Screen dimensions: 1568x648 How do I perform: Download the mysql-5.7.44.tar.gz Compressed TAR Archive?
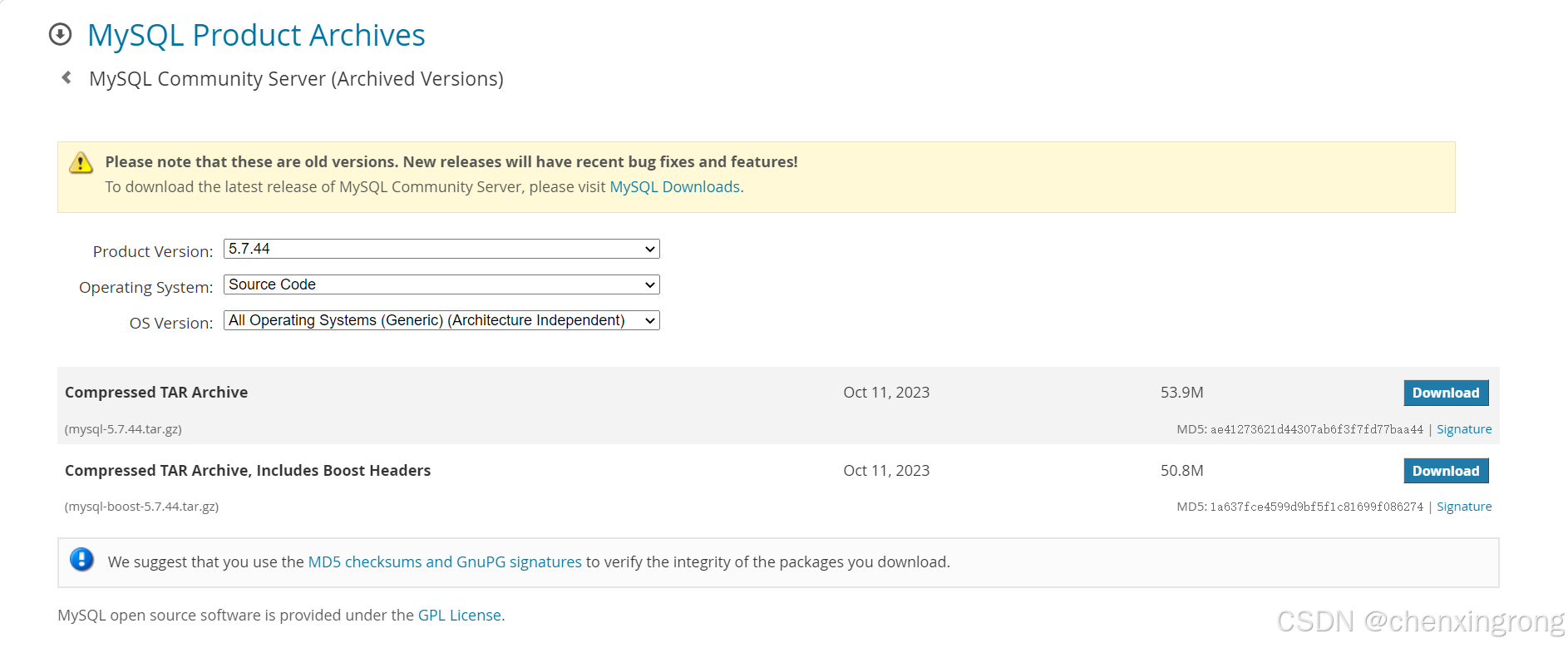[1446, 393]
